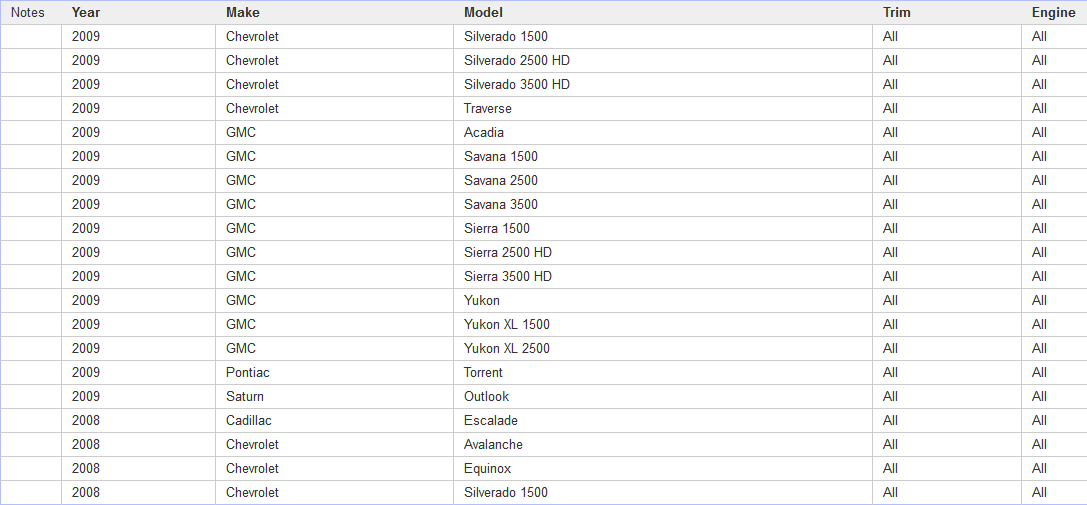The width and height of the screenshot is (1087, 505).
Task: Click the Saturn make cell
Action: pos(335,397)
